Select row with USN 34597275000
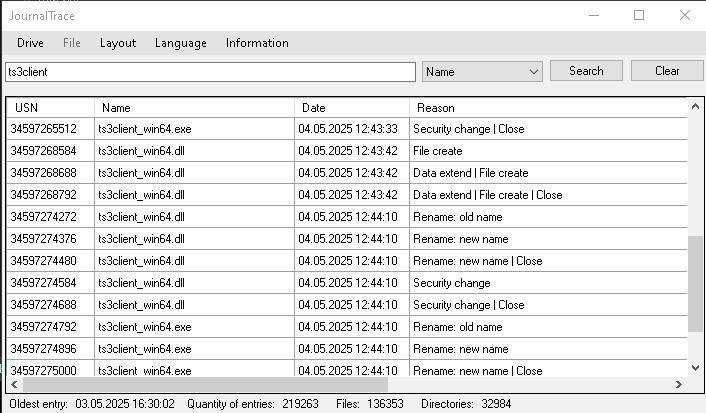This screenshot has width=706, height=413. tap(347, 369)
